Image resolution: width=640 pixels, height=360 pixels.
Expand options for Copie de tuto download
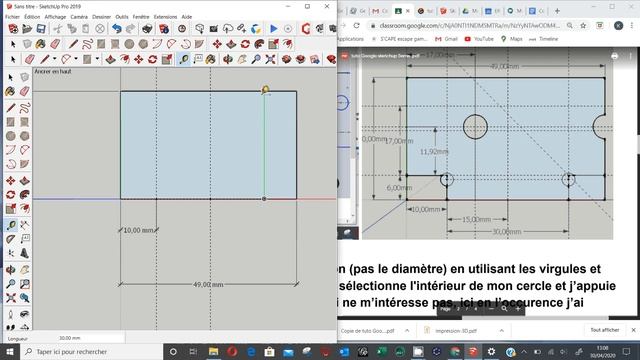point(407,331)
